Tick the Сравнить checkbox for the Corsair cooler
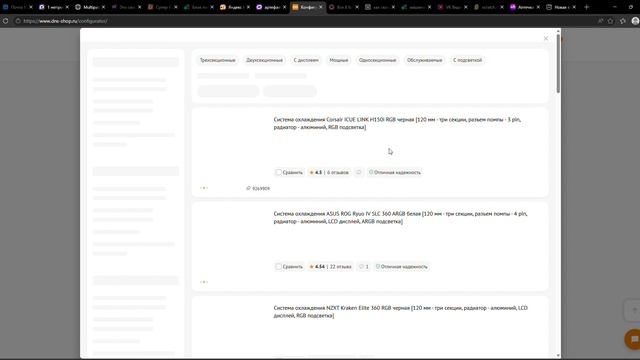The width and height of the screenshot is (640, 360). [x=278, y=172]
